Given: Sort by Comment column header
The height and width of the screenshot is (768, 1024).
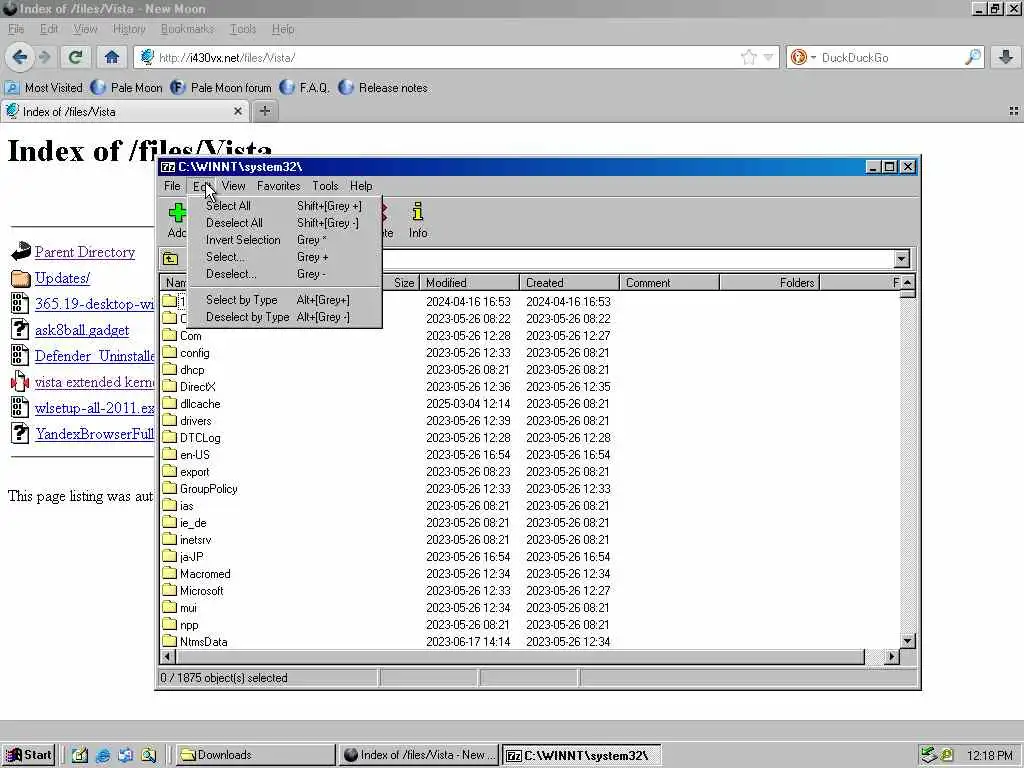Looking at the screenshot, I should point(669,283).
